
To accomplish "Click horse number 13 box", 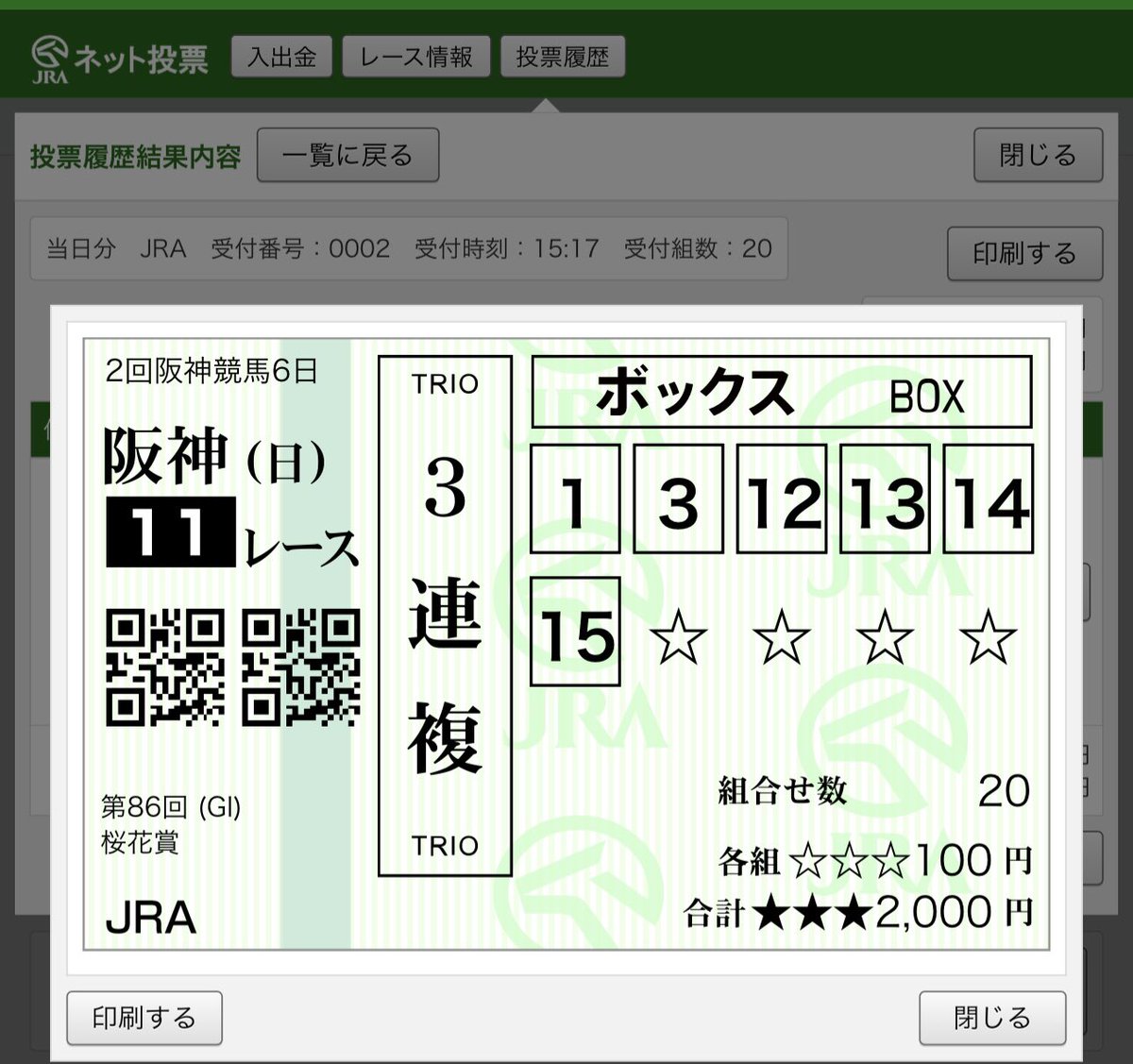I will [x=885, y=498].
